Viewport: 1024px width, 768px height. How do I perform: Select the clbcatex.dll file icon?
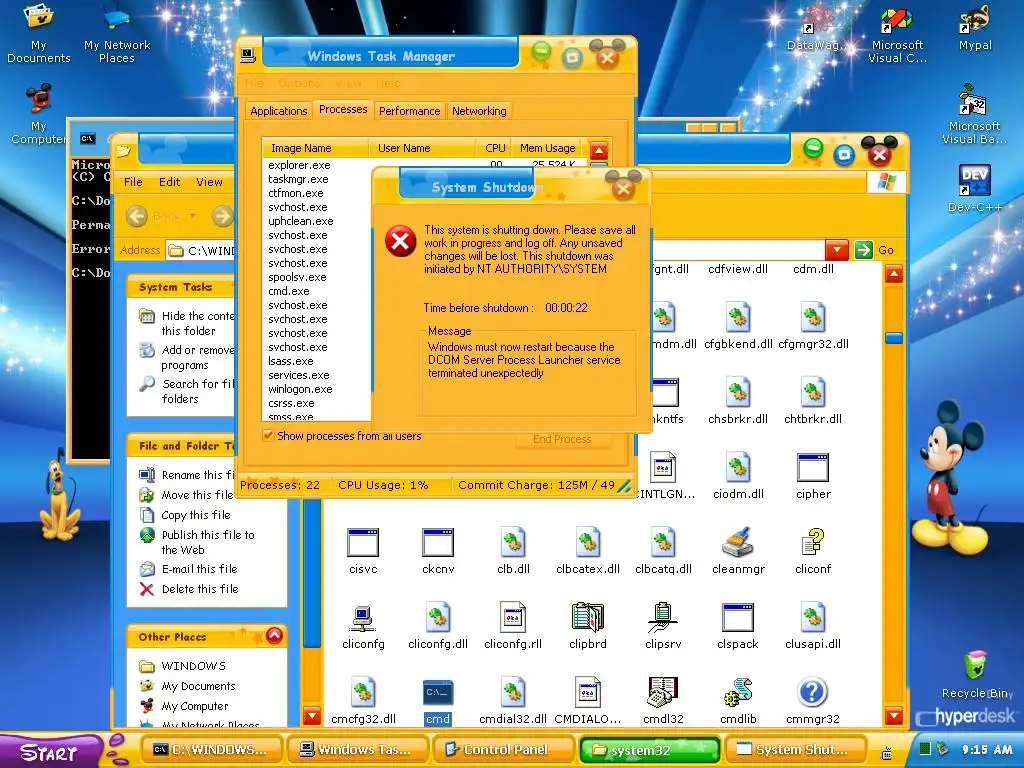[588, 551]
